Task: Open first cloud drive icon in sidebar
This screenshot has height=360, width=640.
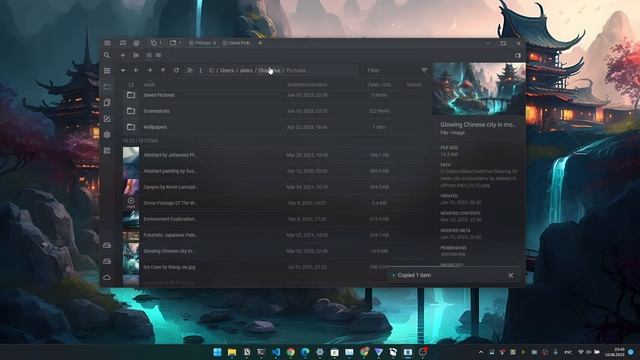Action: point(107,245)
